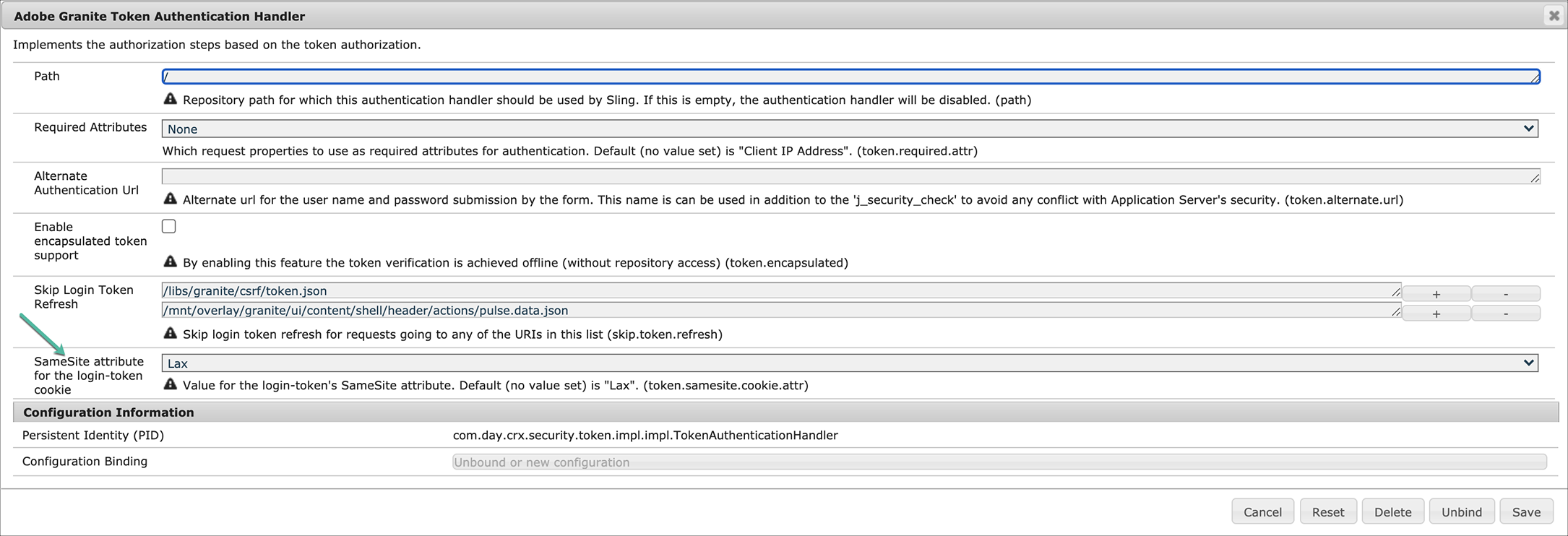Edit the pulse.data.json skip refresh entry field
This screenshot has height=536, width=1568.
[x=782, y=310]
